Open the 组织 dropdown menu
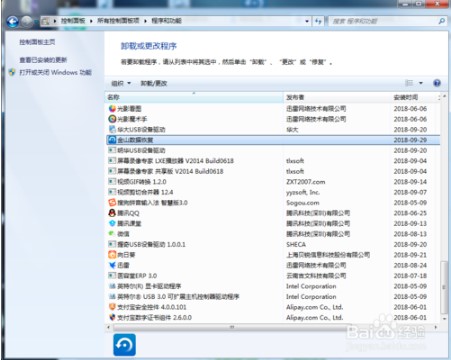The width and height of the screenshot is (451, 360). tap(121, 83)
